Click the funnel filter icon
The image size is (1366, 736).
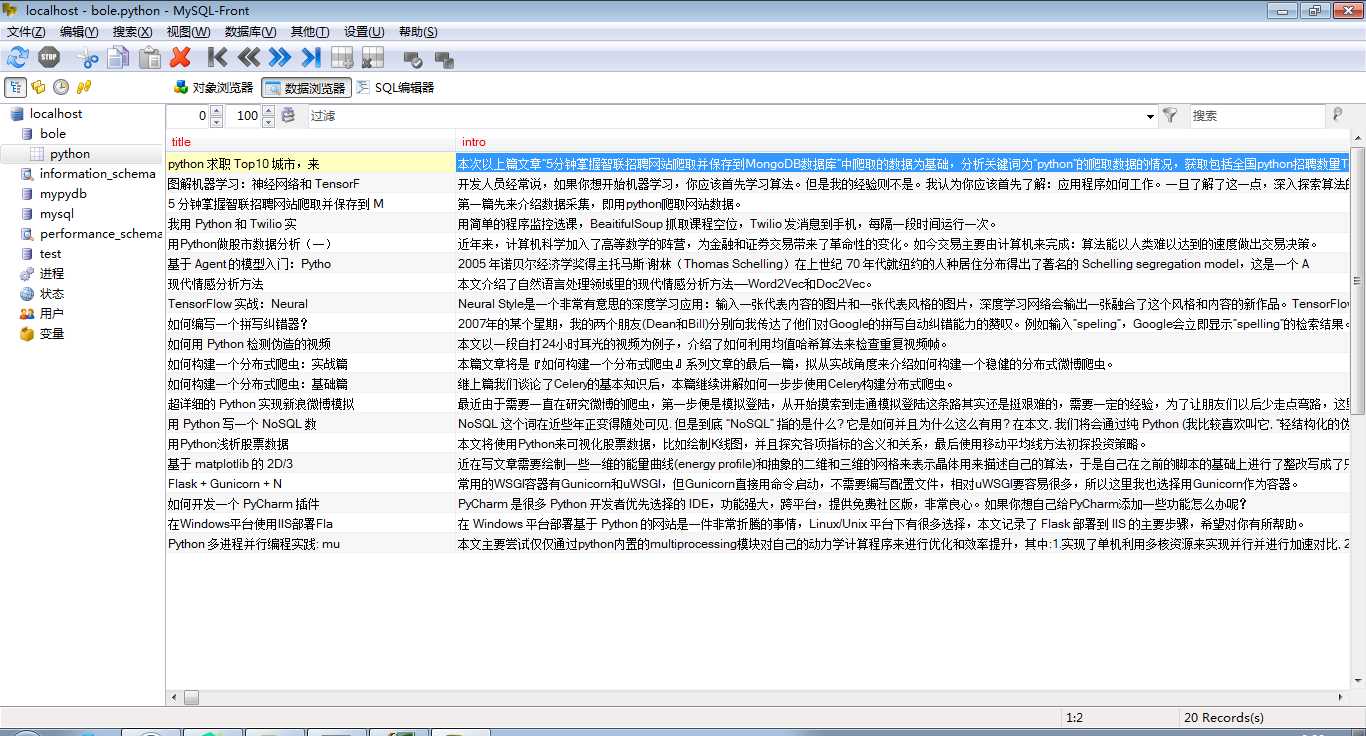[1169, 116]
